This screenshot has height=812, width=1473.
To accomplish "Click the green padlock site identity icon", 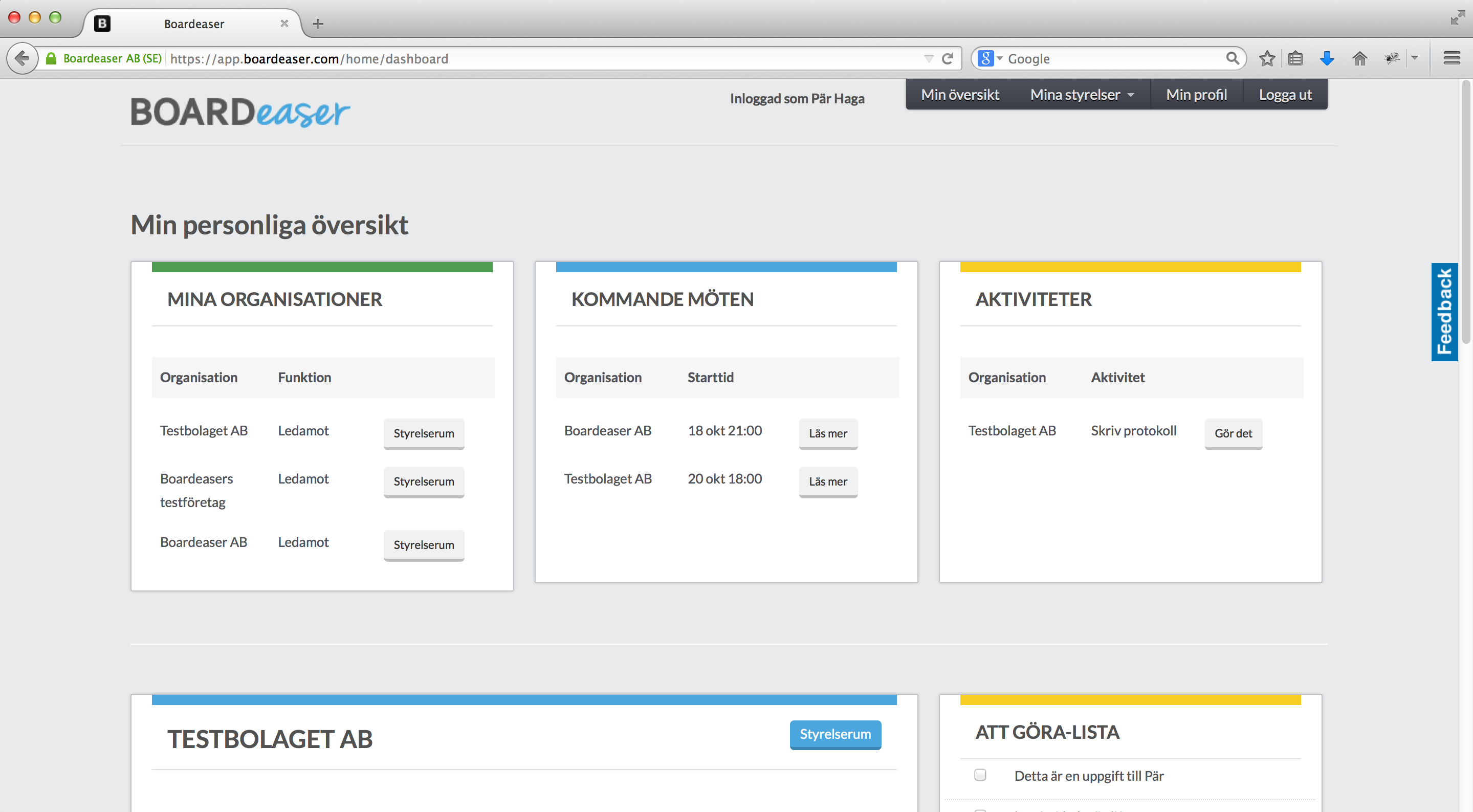I will (51, 58).
